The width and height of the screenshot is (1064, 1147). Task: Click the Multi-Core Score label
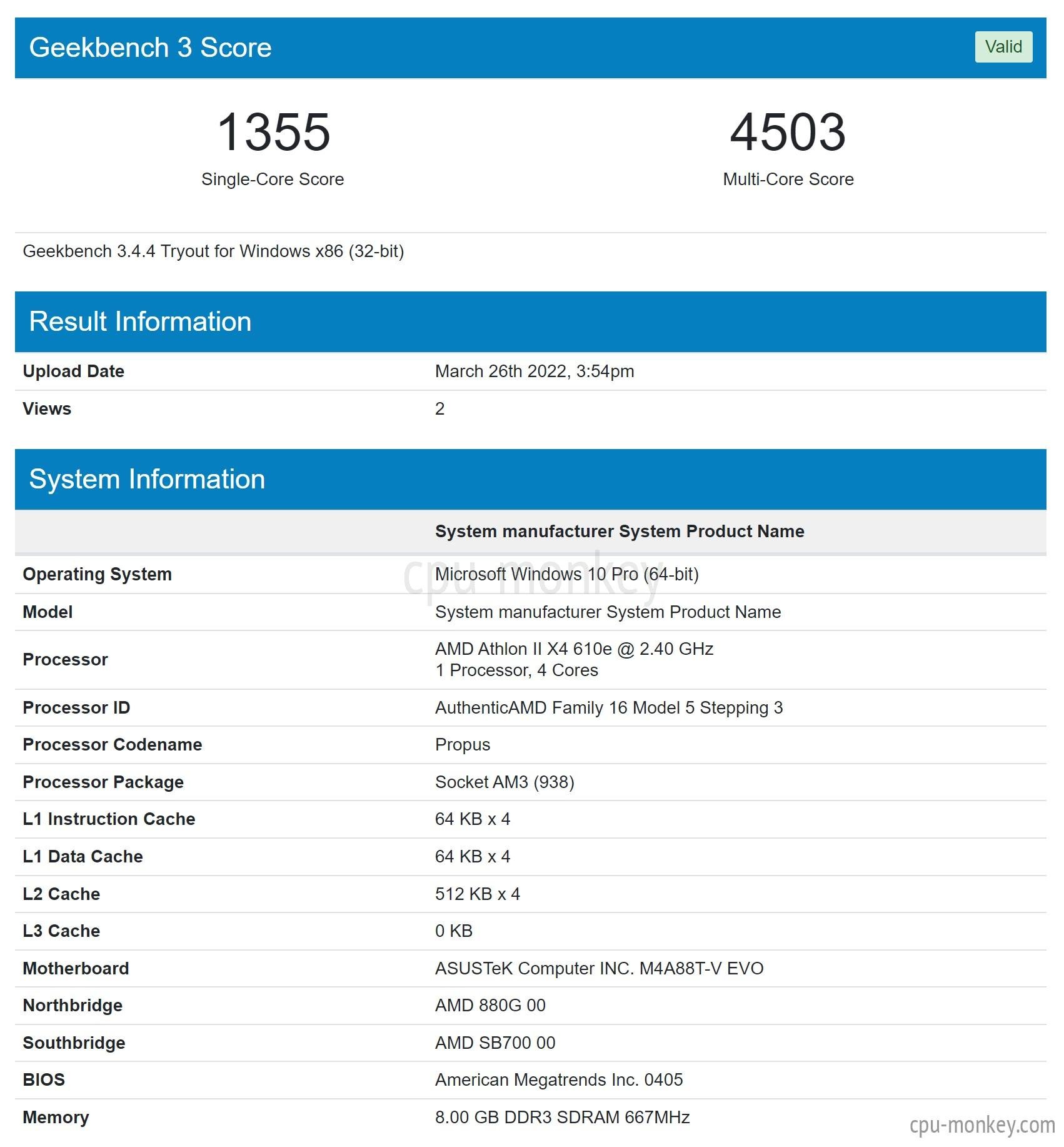pos(788,179)
